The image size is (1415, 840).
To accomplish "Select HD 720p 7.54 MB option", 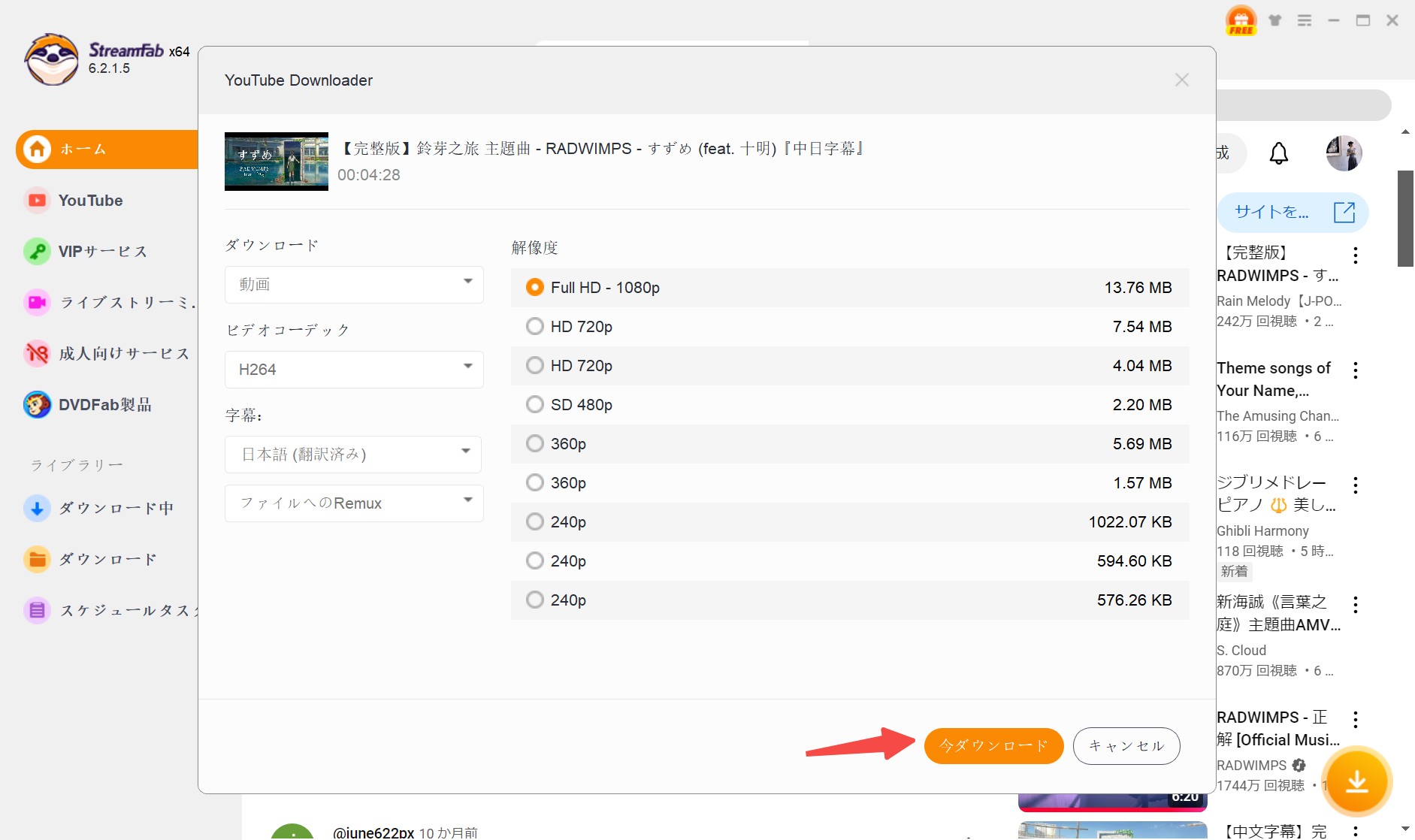I will (850, 327).
